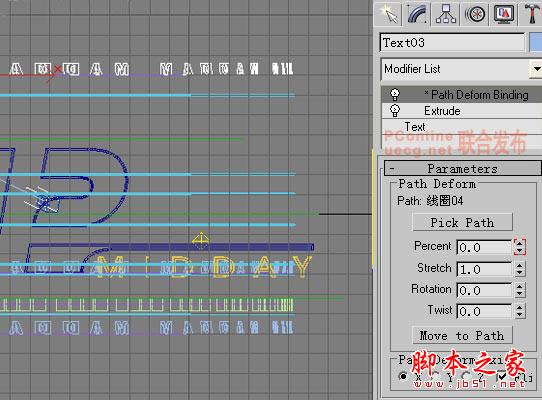Decrease Percent with spinner down arrow
This screenshot has height=400, width=542.
[520, 251]
